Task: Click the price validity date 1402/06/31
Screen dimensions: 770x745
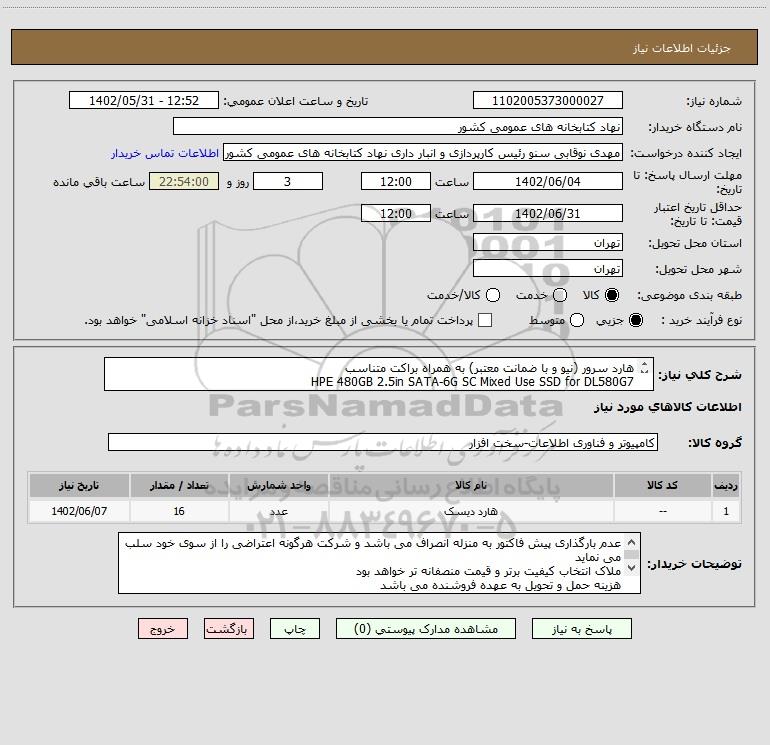Action: click(x=548, y=214)
